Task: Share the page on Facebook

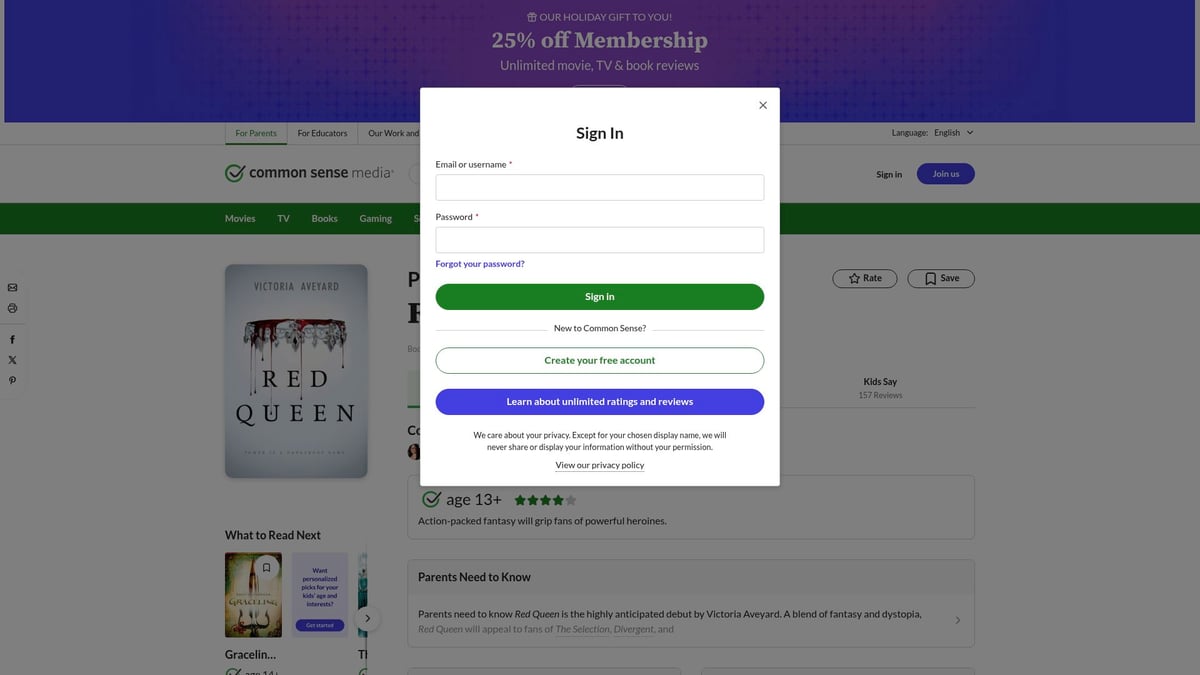Action: [x=12, y=340]
